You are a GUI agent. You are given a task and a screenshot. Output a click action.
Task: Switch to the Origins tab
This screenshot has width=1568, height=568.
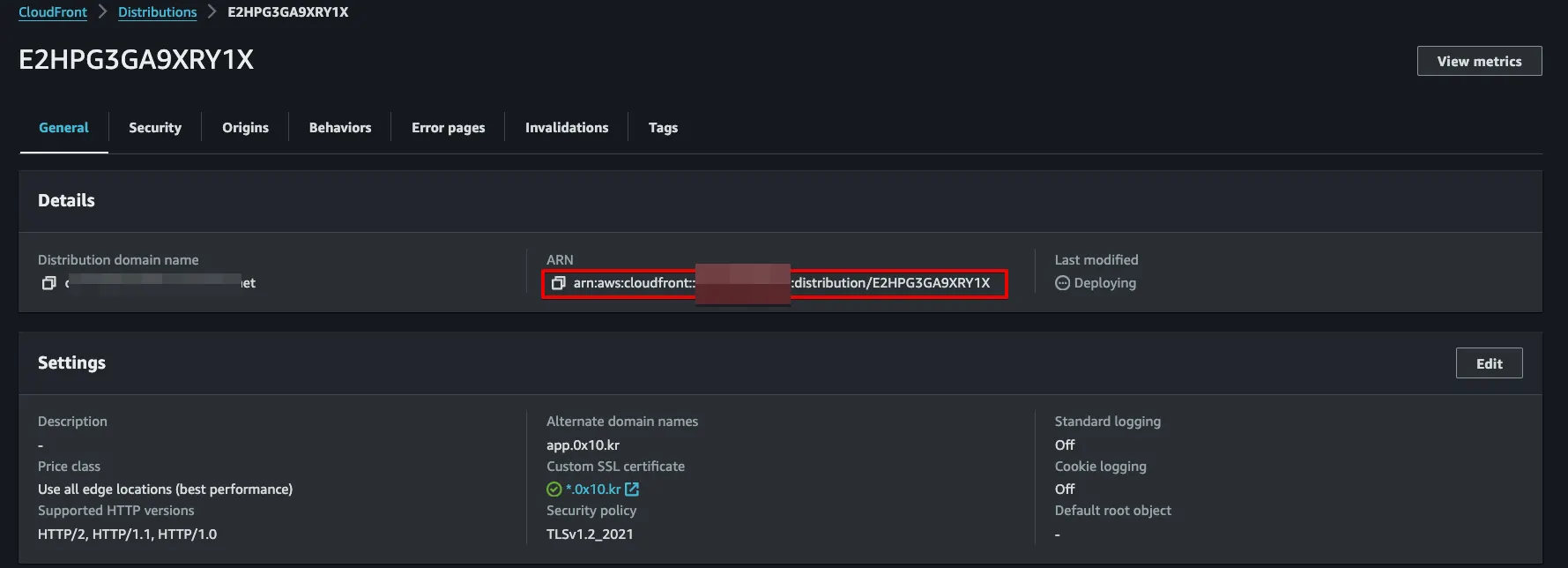(x=245, y=128)
